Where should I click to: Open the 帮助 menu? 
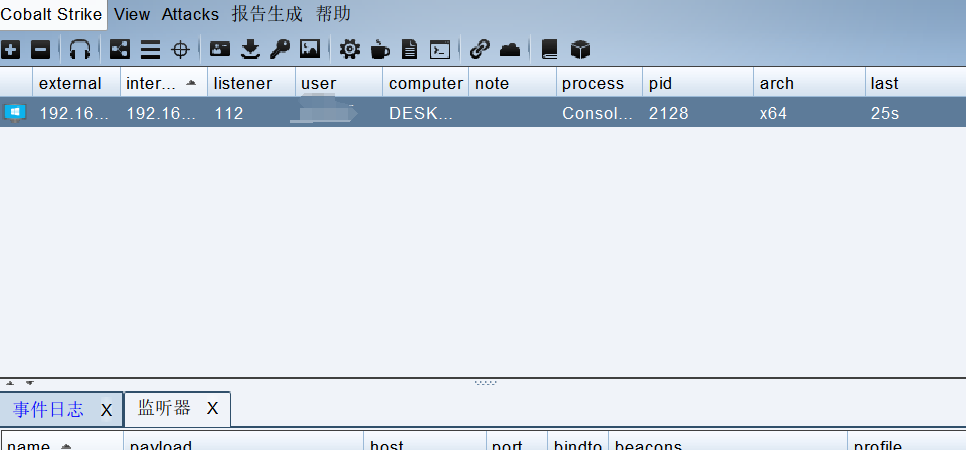pos(333,14)
